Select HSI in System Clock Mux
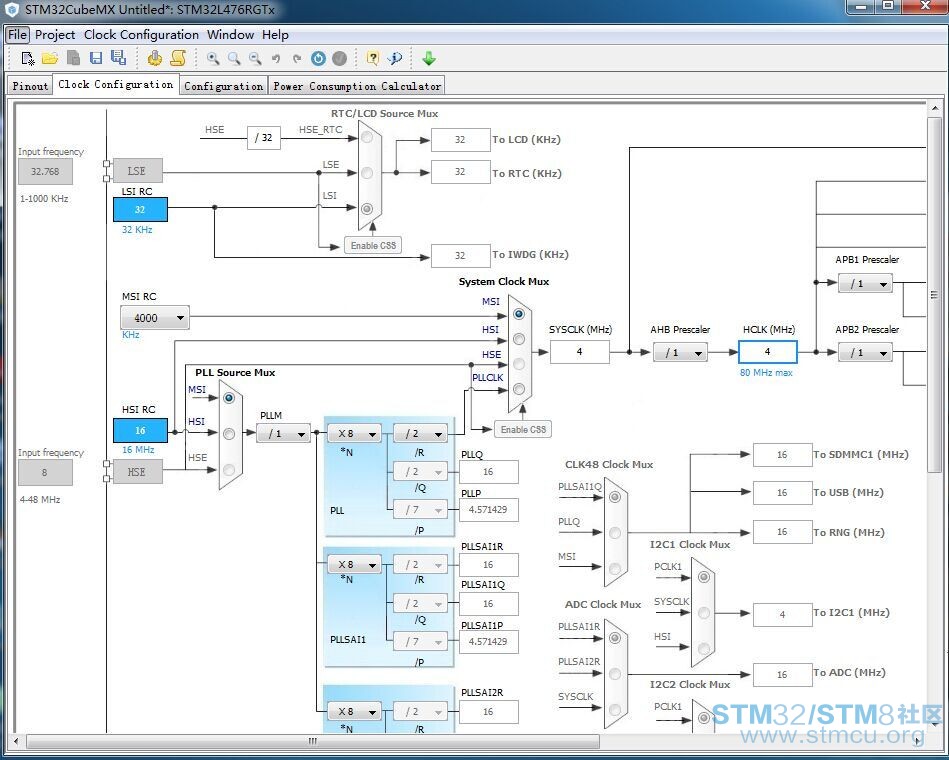The image size is (949, 760). click(x=519, y=339)
